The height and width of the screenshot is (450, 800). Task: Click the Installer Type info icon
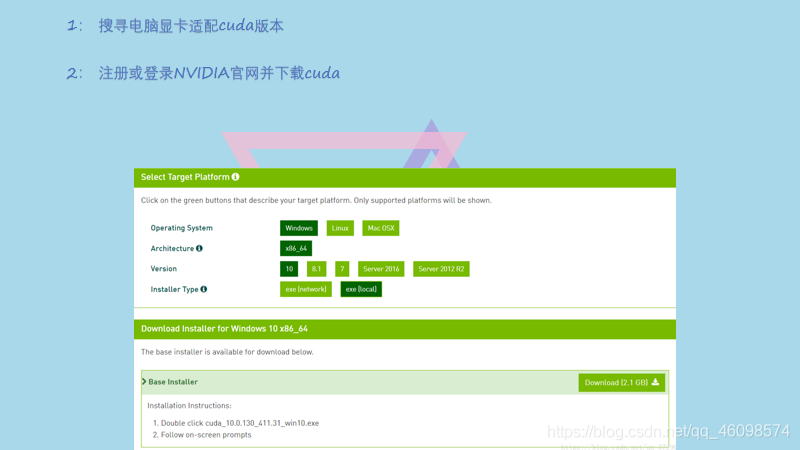tap(204, 289)
